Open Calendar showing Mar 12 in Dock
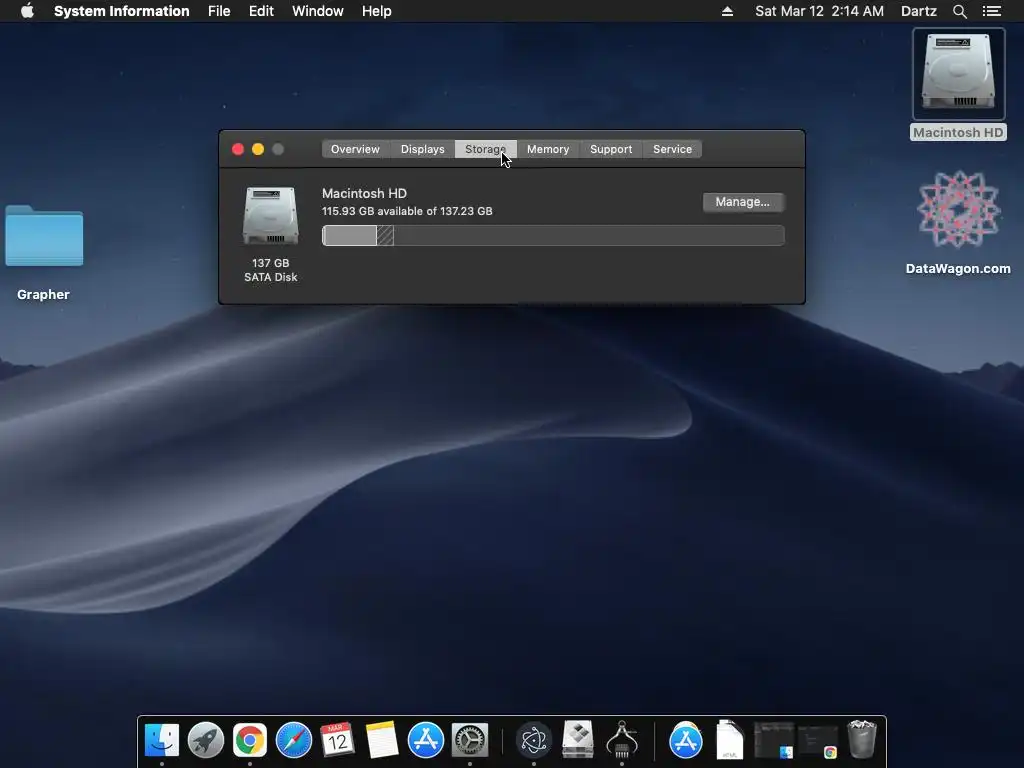 [x=337, y=740]
